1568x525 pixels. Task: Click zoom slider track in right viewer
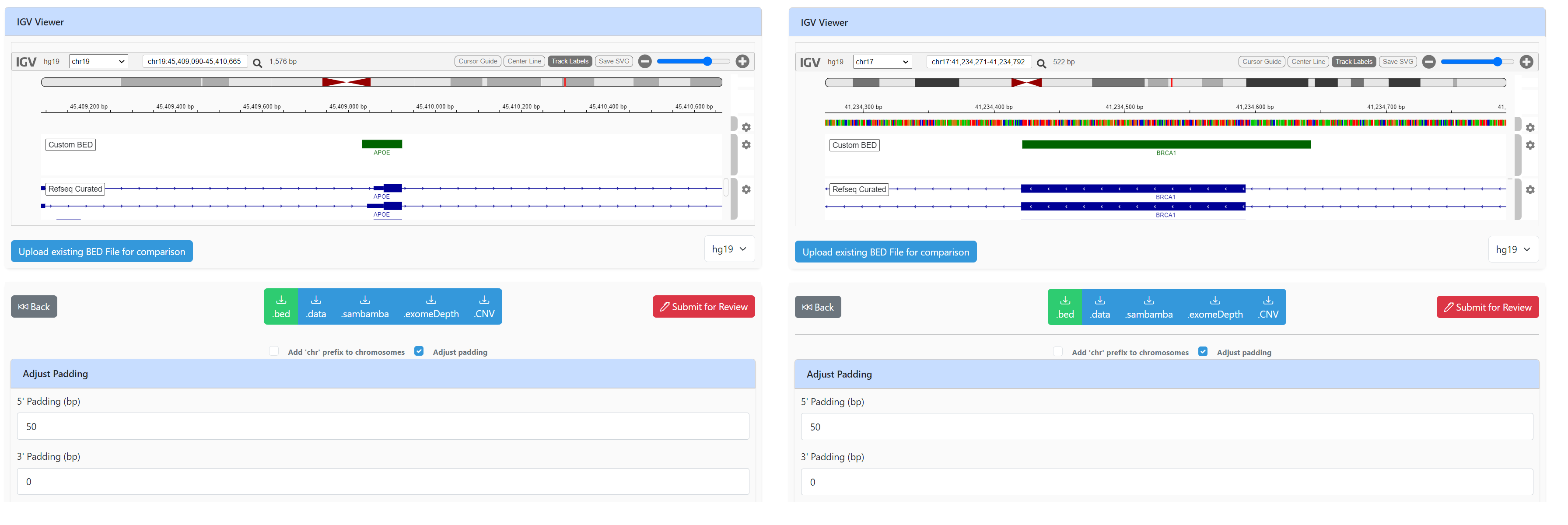1477,62
